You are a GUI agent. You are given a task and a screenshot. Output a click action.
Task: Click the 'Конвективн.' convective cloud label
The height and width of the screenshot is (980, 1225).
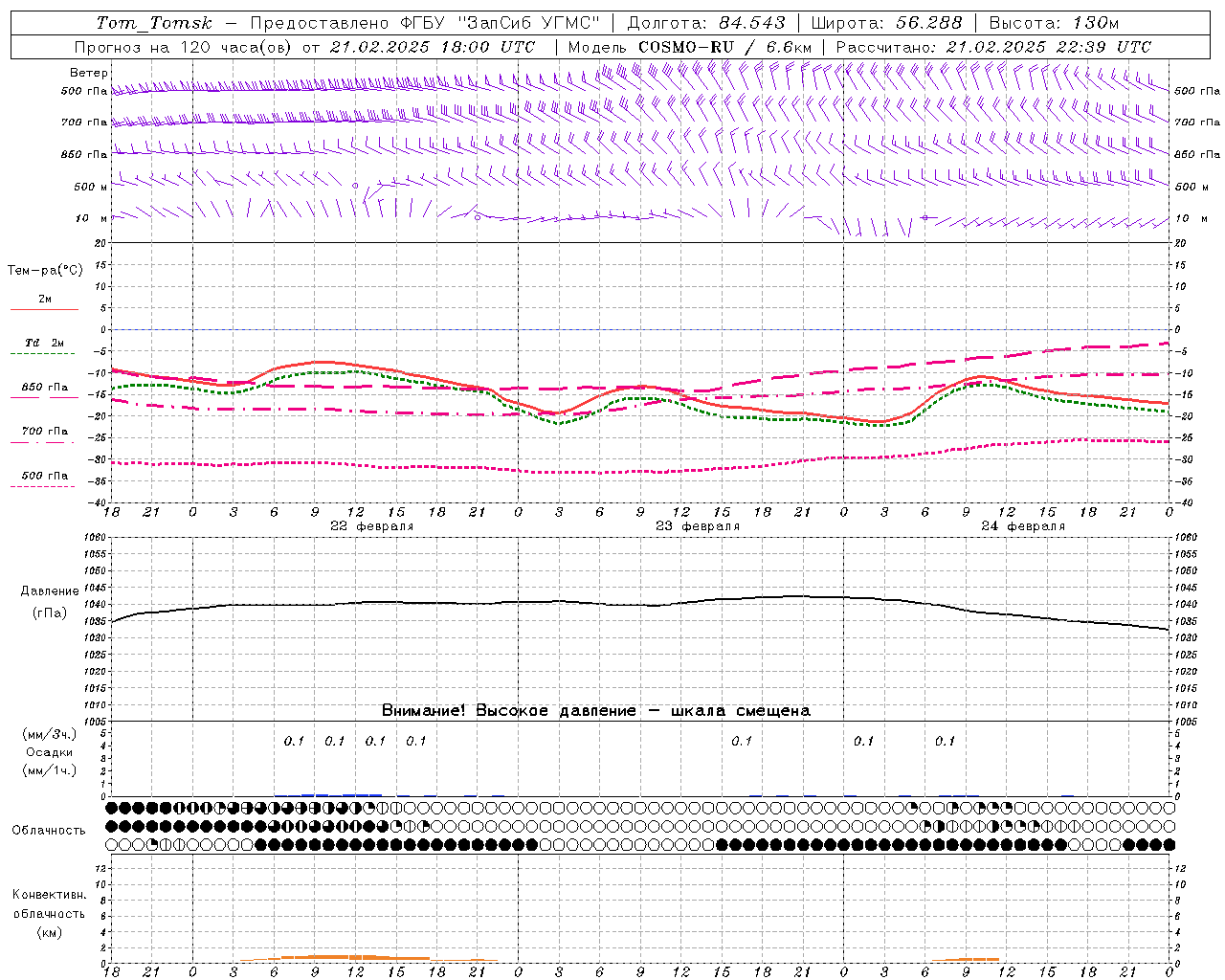click(x=49, y=895)
